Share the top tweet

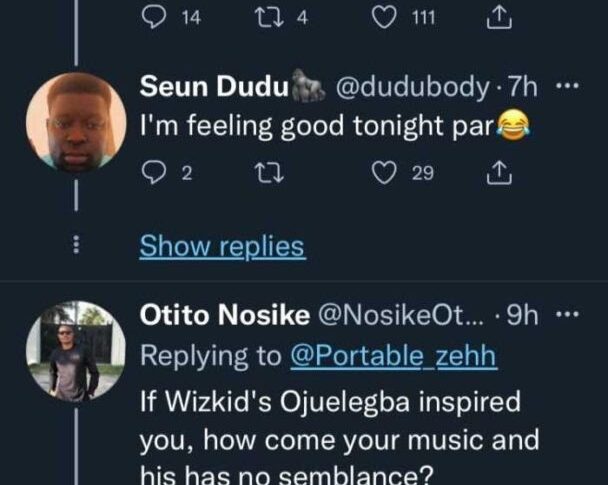pyautogui.click(x=497, y=17)
